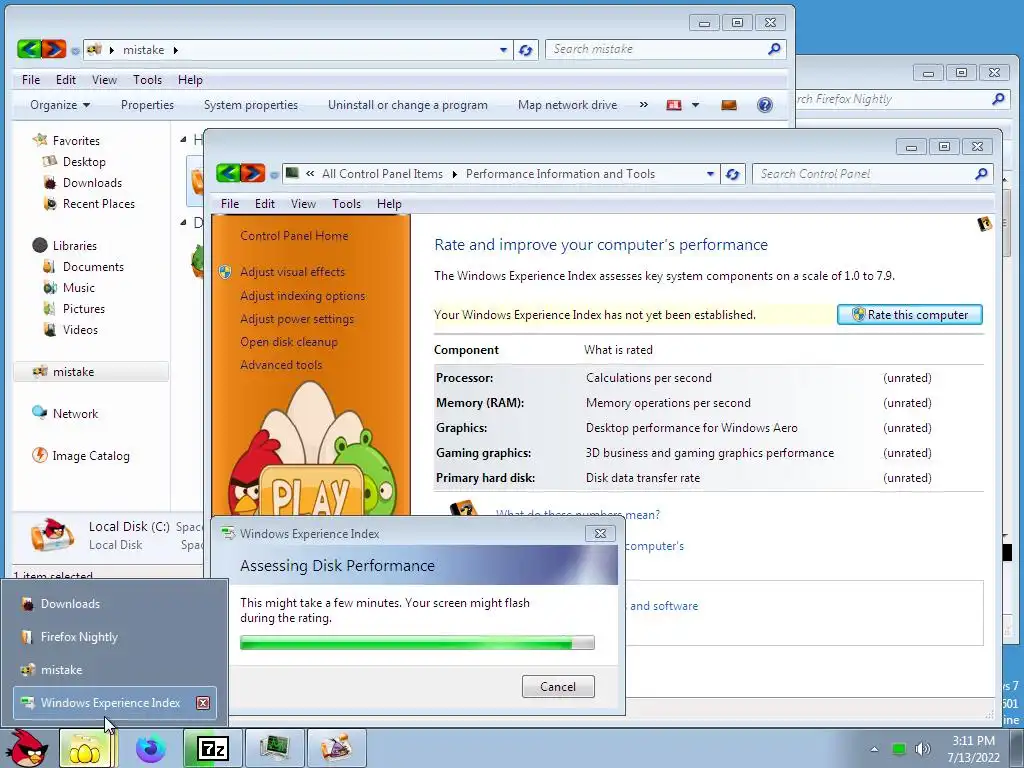Launch Firefox Nightly from the taskbar
This screenshot has width=1024, height=768.
point(151,748)
